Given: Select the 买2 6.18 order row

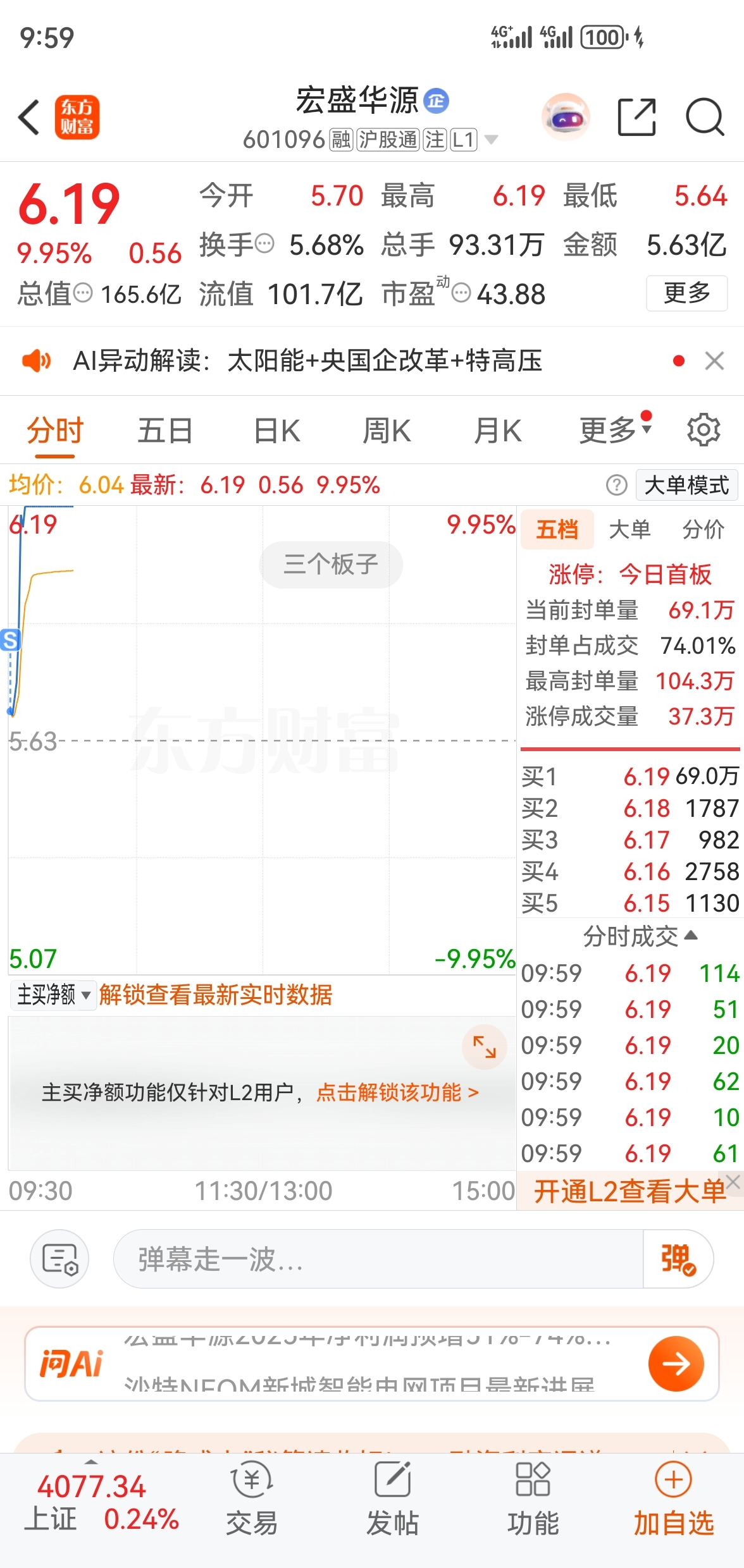Looking at the screenshot, I should 630,808.
